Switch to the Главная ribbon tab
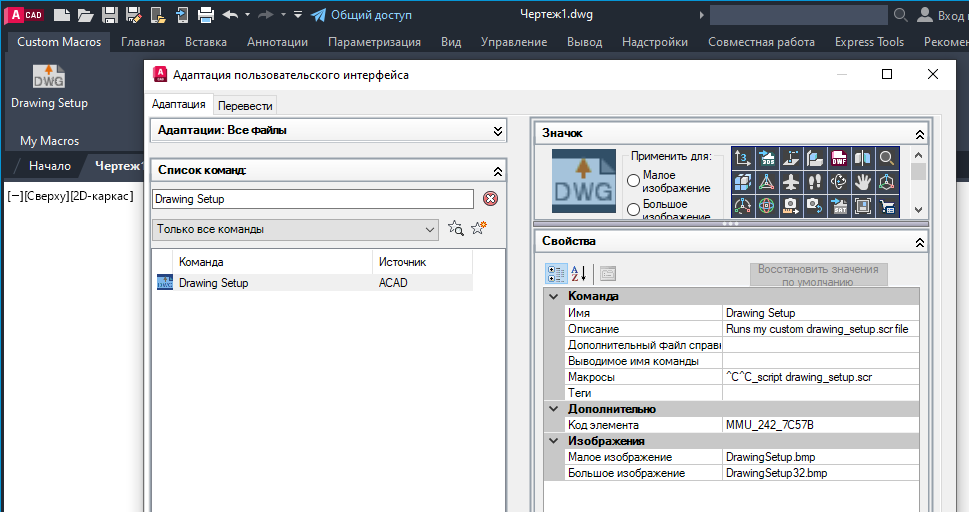This screenshot has width=969, height=512. [x=143, y=42]
